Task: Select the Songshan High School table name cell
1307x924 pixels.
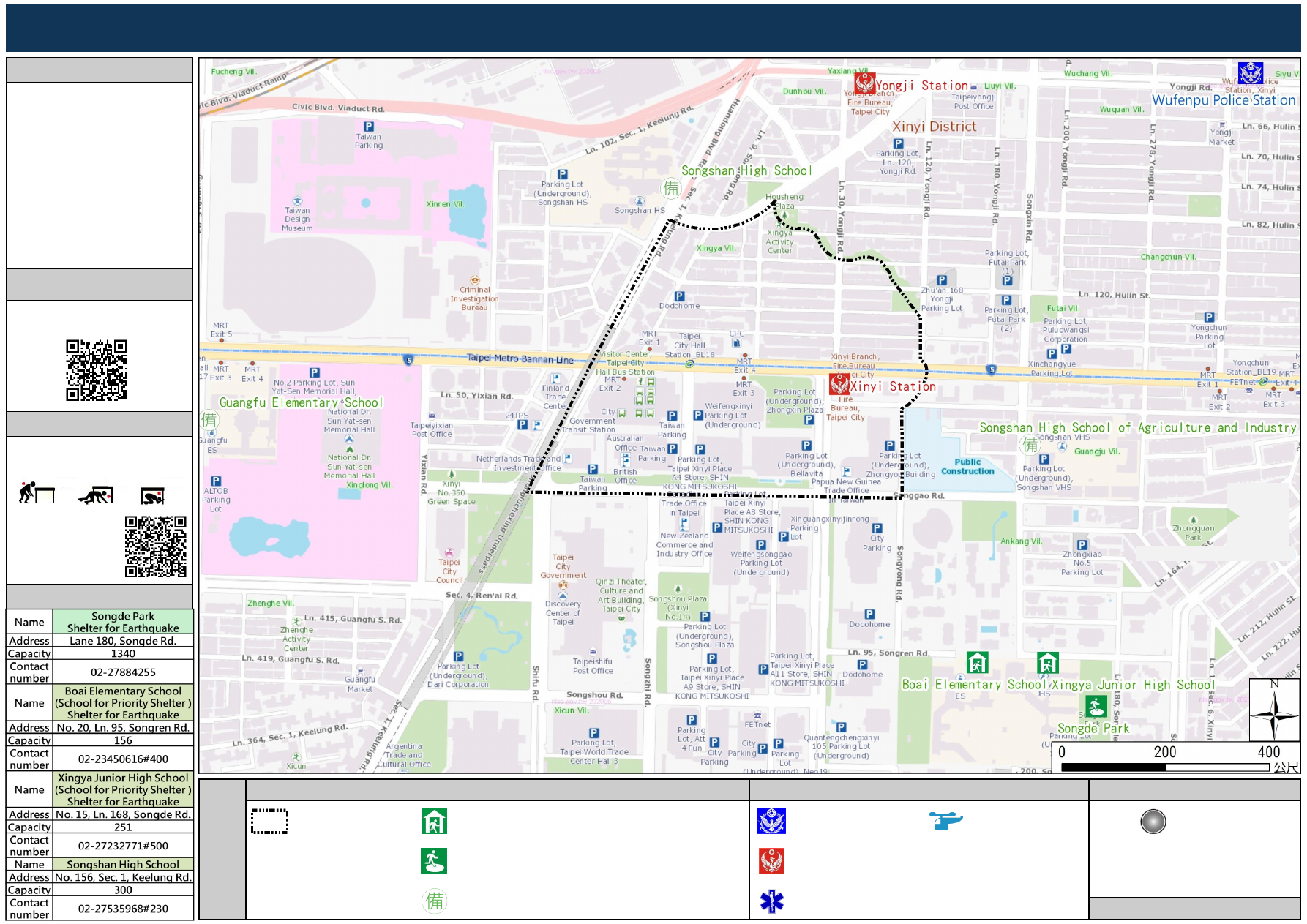Action: [123, 864]
